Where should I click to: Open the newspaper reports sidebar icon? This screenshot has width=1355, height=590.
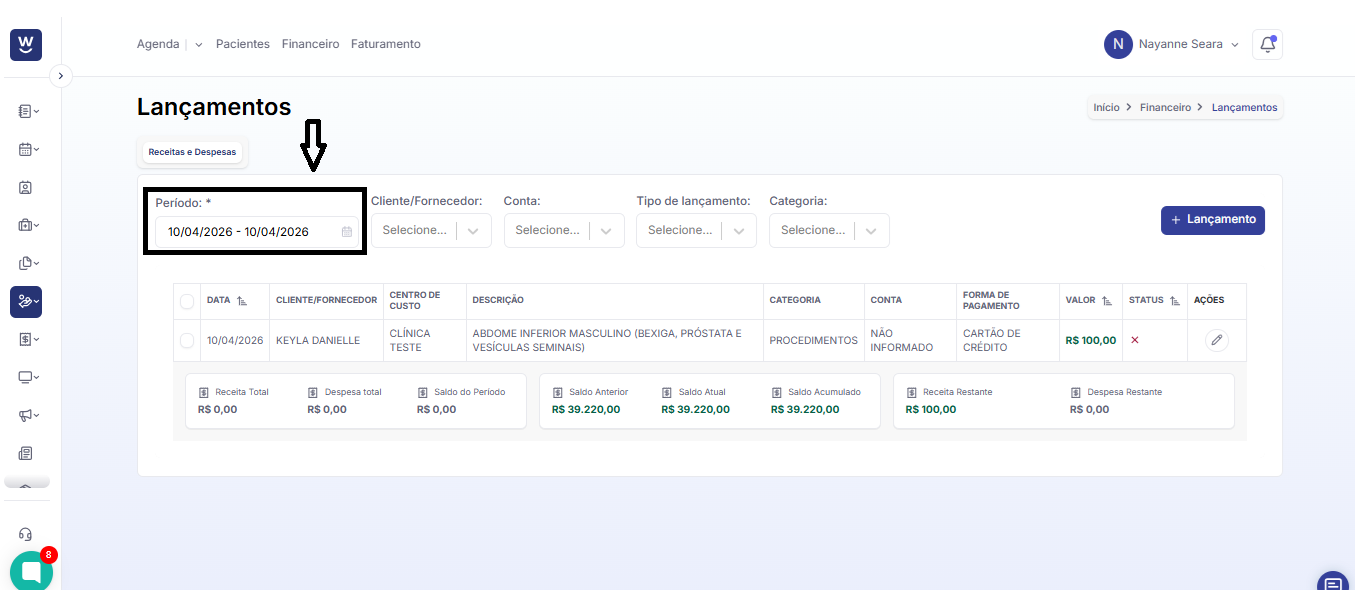coord(25,453)
